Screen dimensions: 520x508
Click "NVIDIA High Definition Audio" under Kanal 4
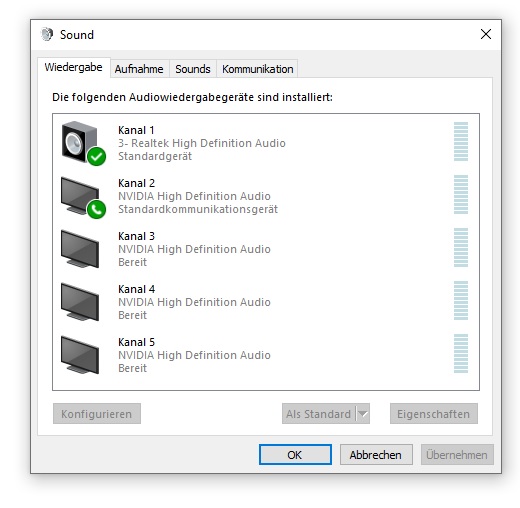tap(194, 302)
